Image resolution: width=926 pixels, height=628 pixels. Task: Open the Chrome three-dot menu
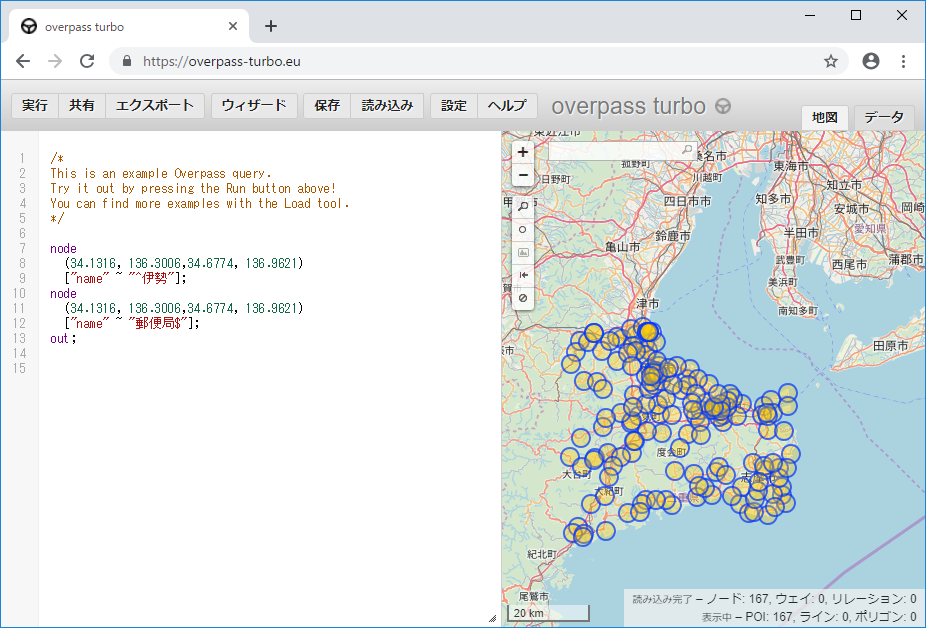coord(905,61)
